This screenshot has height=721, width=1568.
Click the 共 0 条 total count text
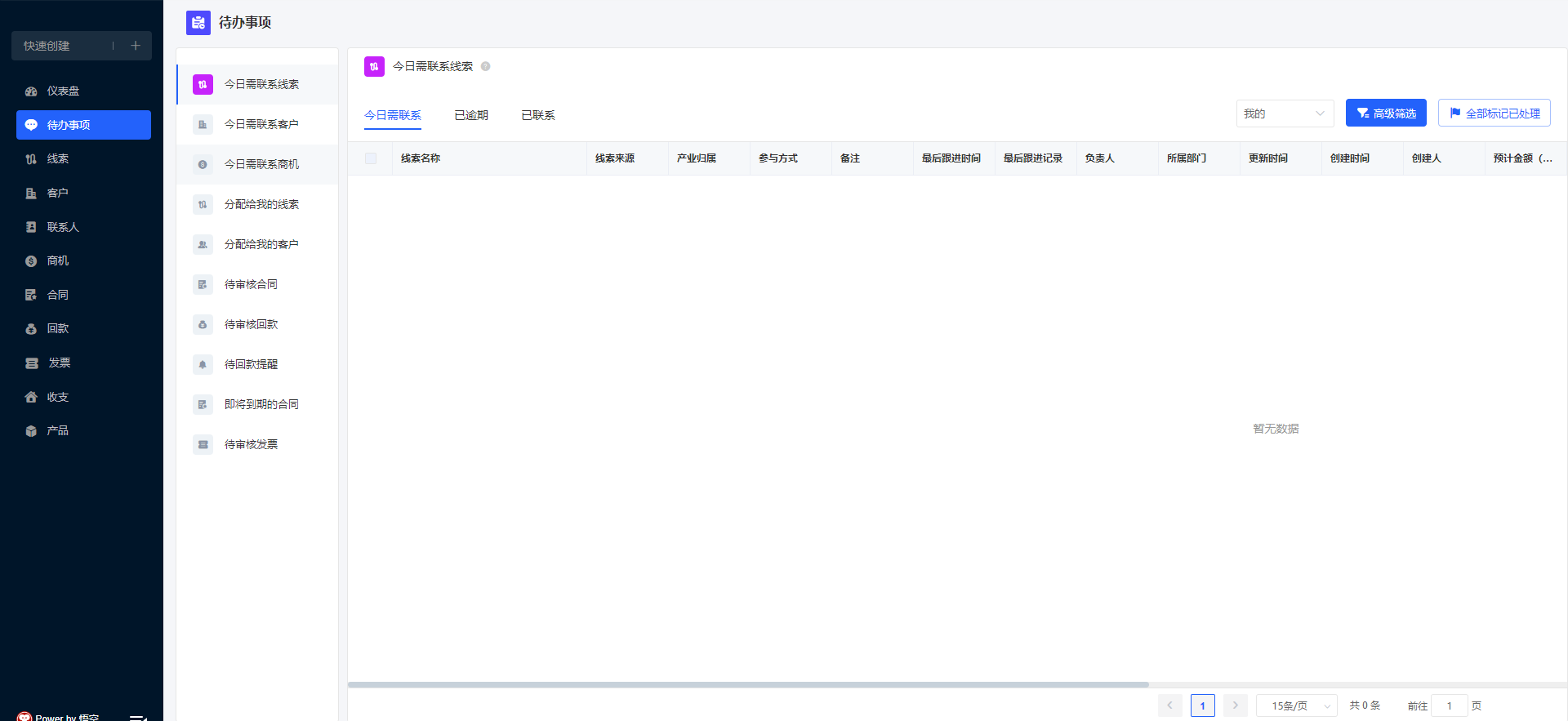click(1365, 705)
